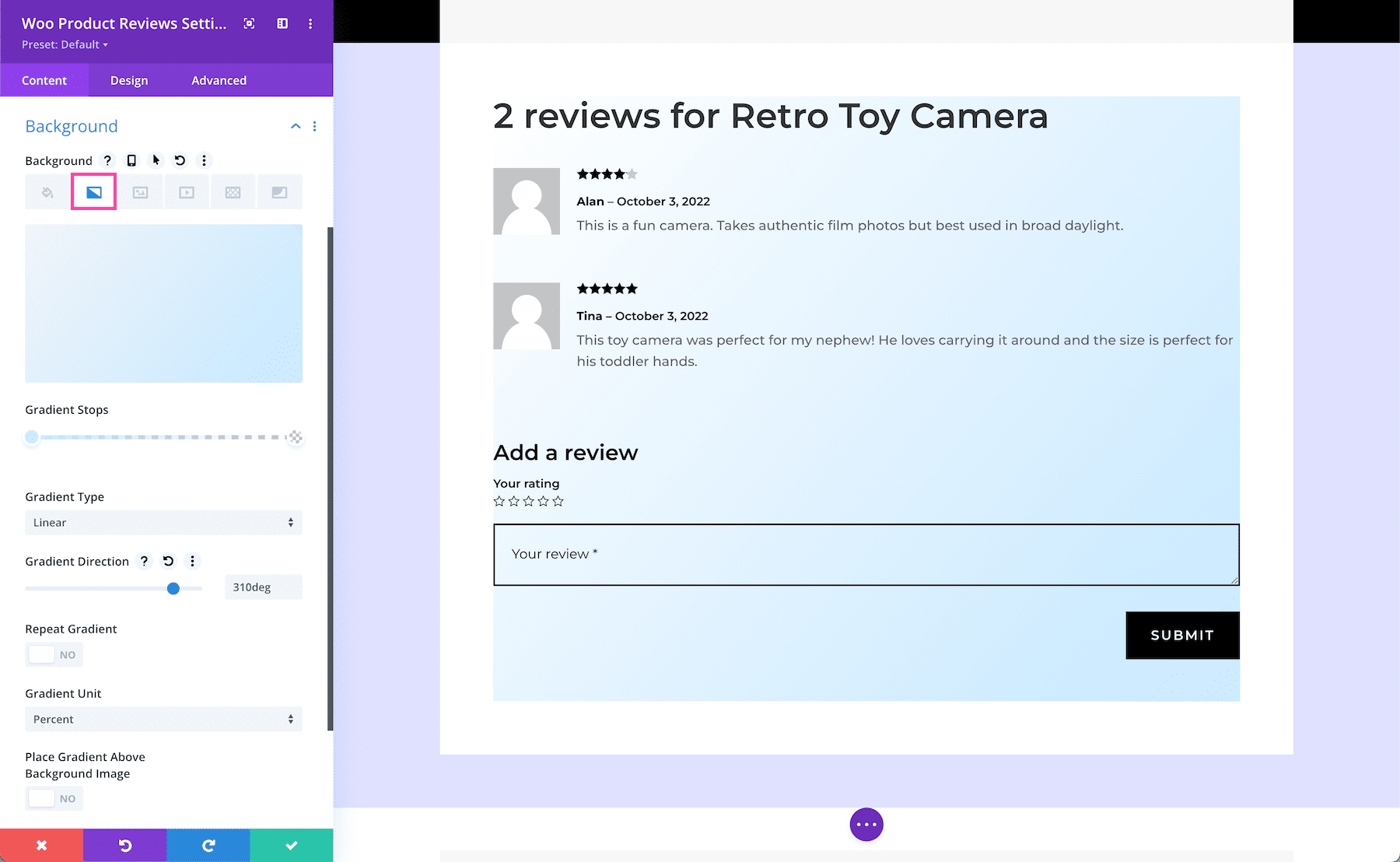Select the background color paint bucket tab
The width and height of the screenshot is (1400, 862).
point(47,192)
